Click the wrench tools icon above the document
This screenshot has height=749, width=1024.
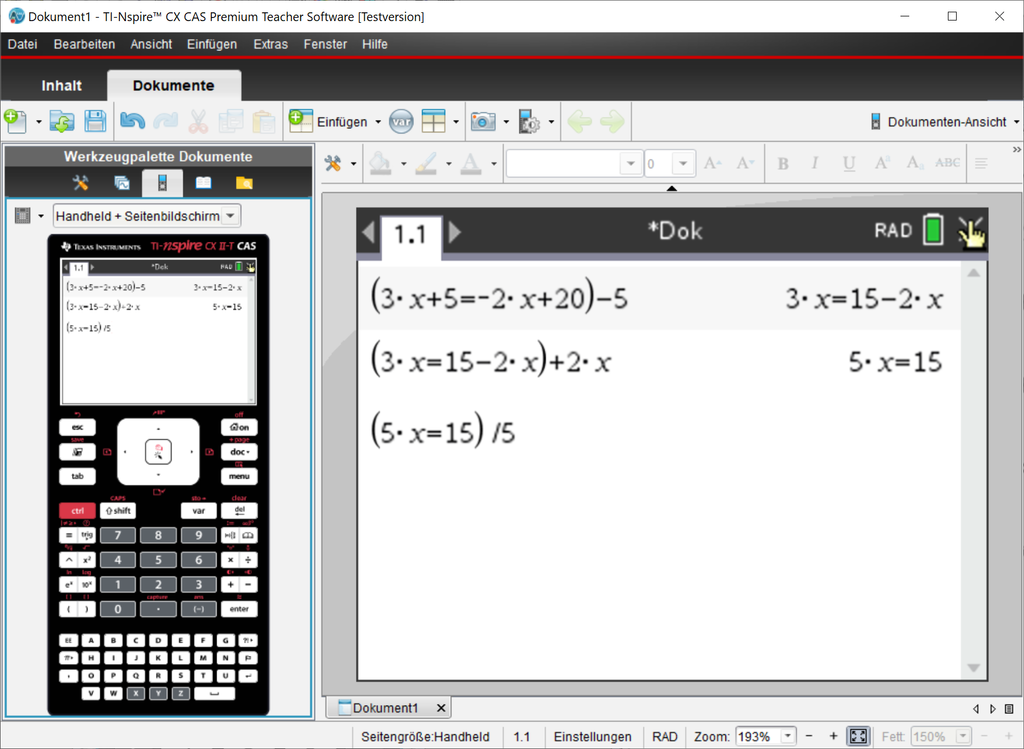pos(333,163)
